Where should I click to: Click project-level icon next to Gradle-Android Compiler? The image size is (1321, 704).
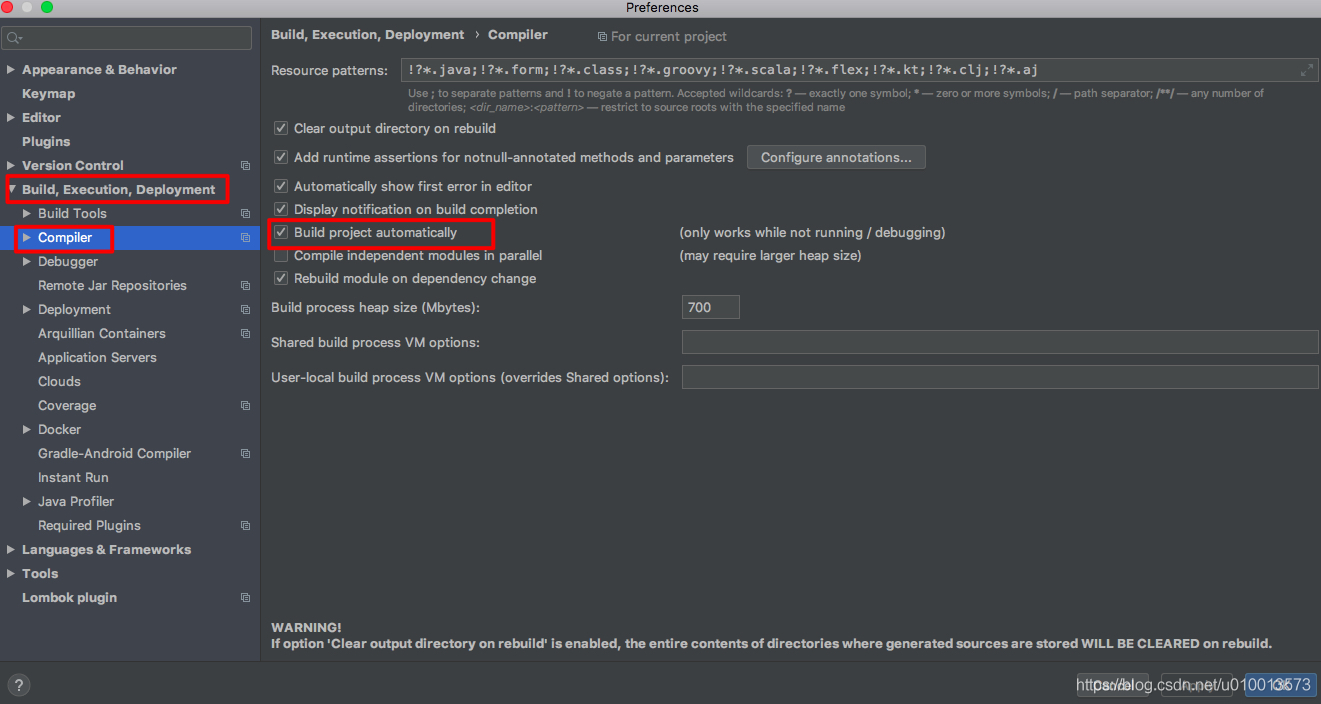(245, 453)
